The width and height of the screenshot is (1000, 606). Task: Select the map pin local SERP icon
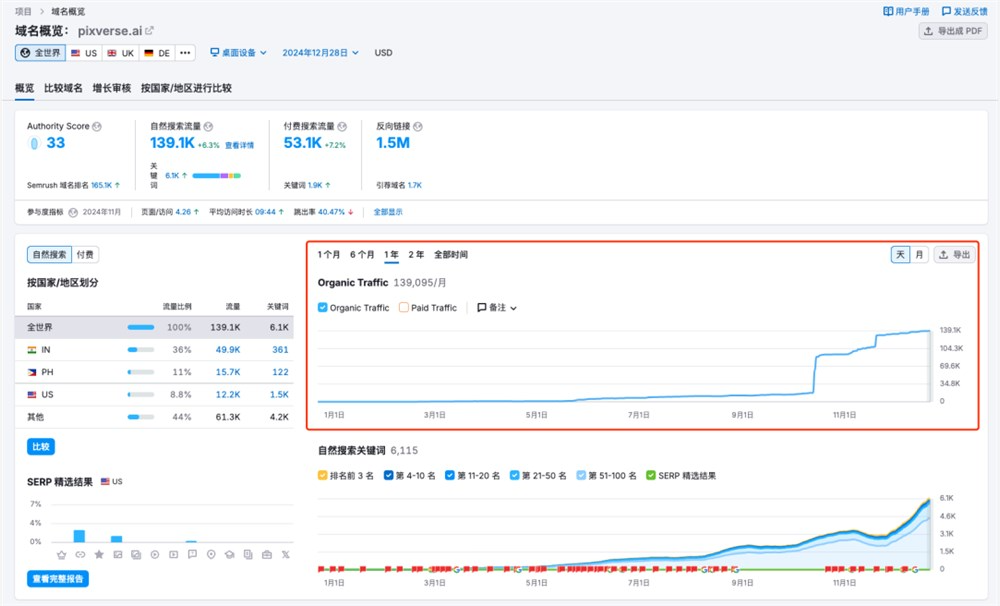coord(211,555)
